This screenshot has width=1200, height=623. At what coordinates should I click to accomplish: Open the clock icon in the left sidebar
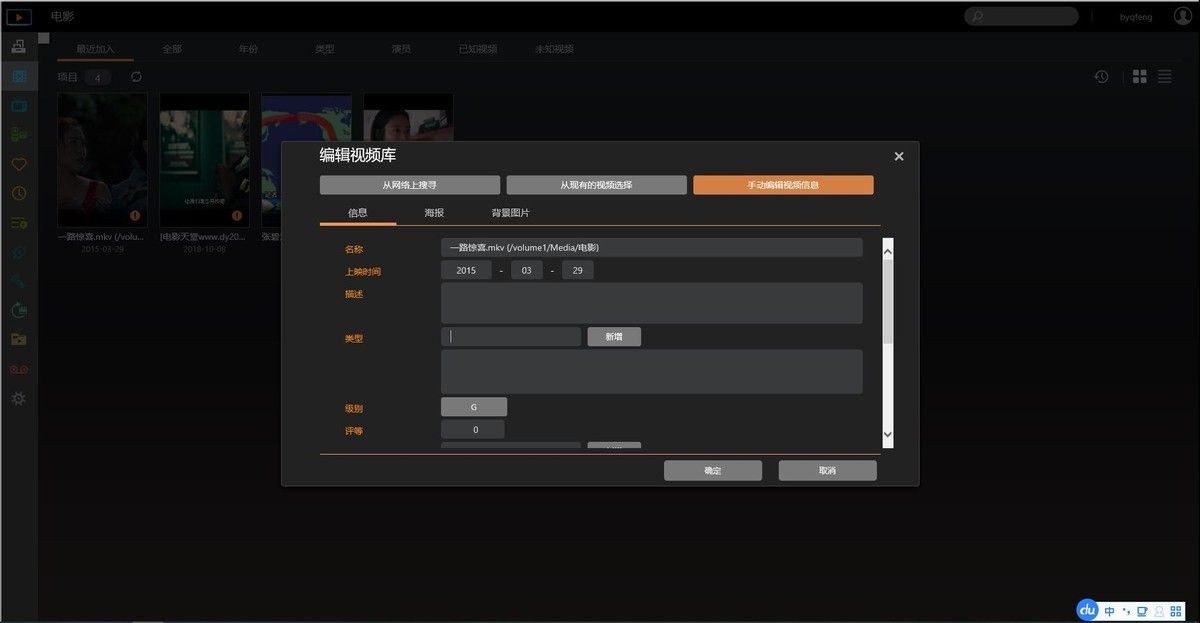(x=18, y=193)
